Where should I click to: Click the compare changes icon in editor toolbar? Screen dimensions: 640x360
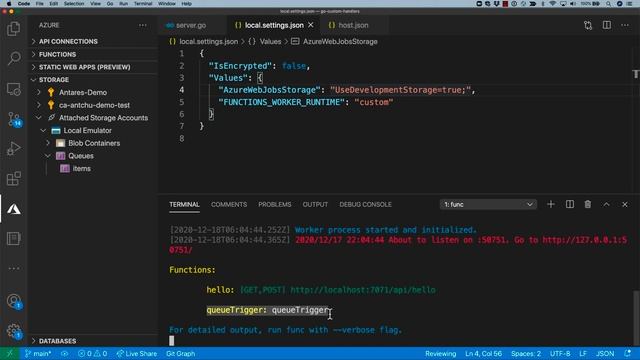pyautogui.click(x=588, y=25)
